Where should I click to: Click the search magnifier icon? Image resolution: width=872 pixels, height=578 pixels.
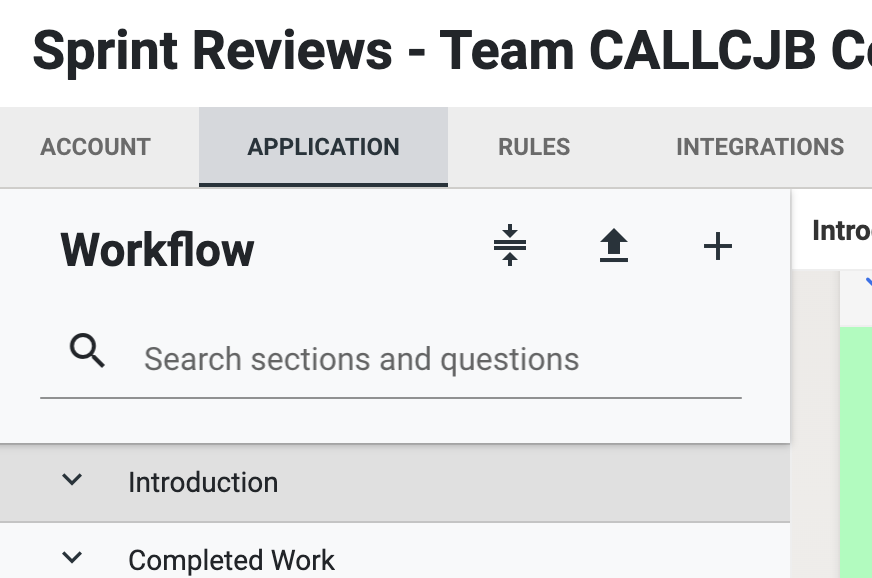pyautogui.click(x=88, y=352)
